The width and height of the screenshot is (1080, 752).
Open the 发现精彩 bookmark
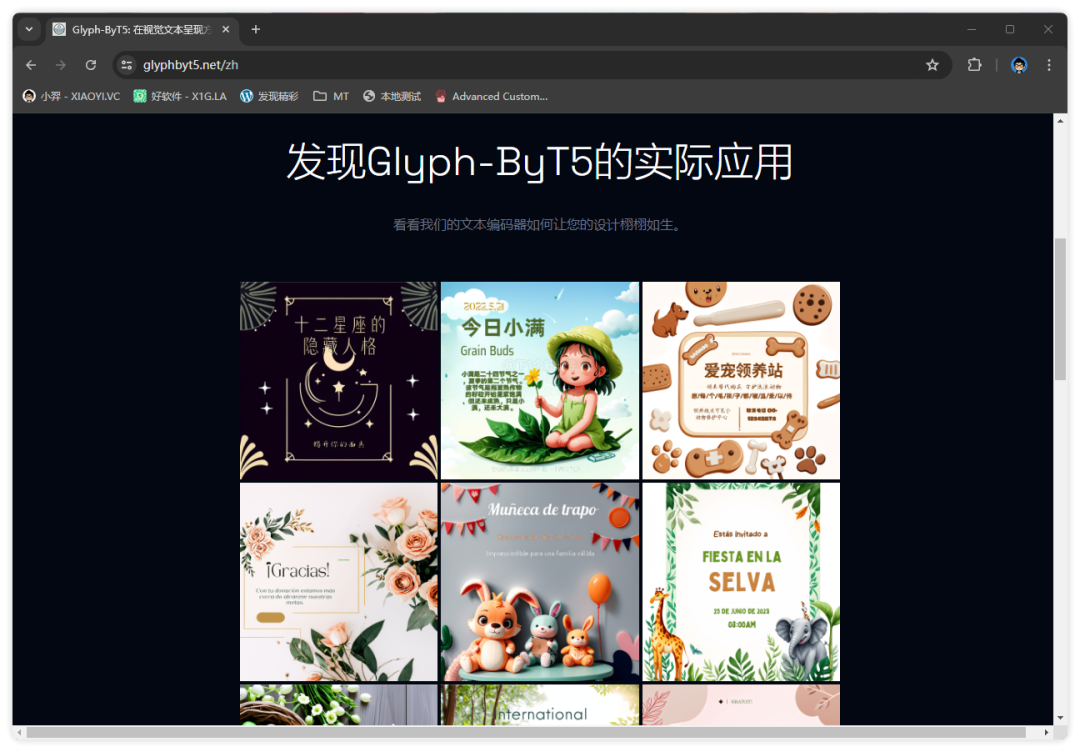coord(269,96)
